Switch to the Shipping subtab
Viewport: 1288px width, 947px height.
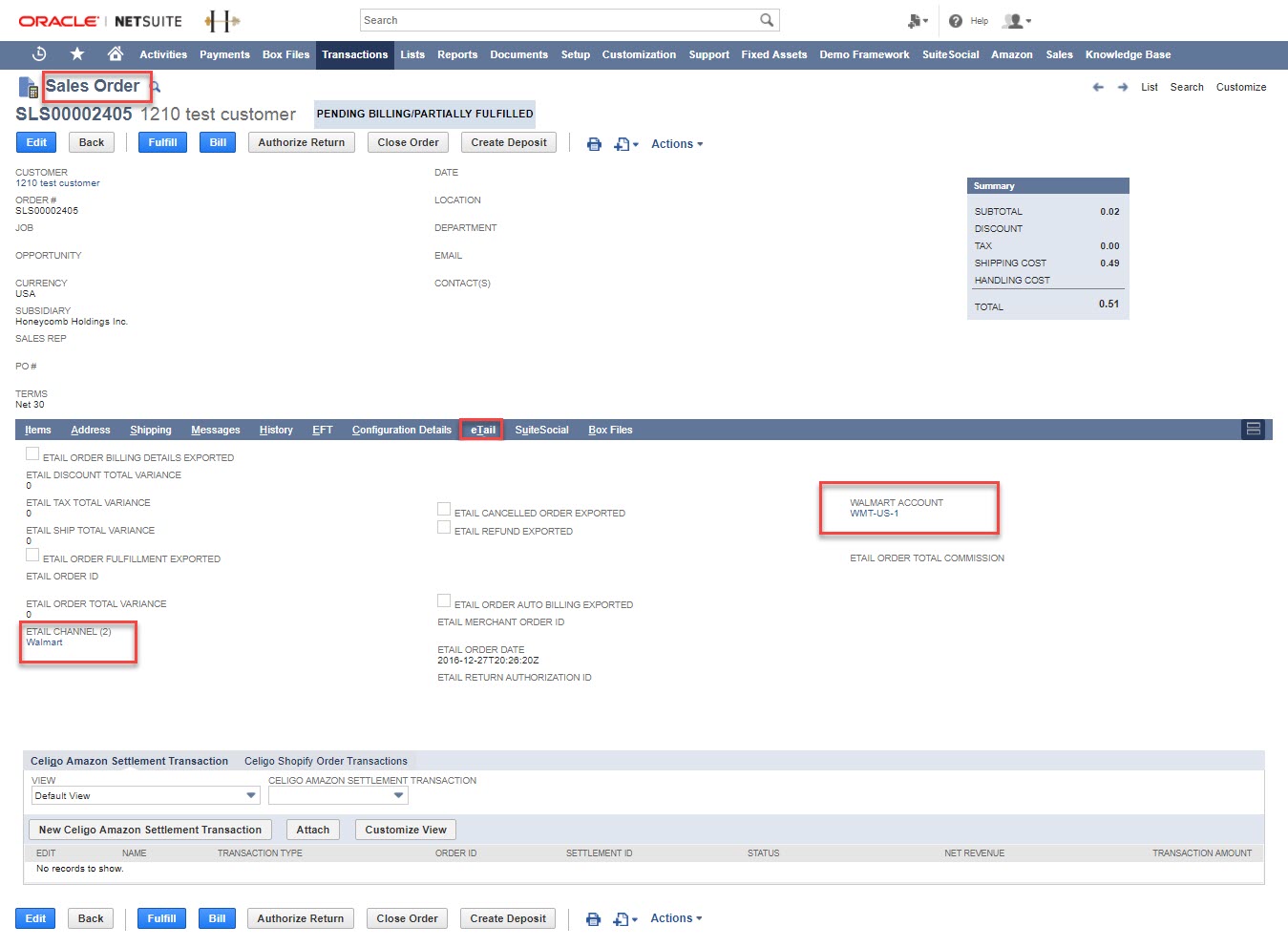pyautogui.click(x=151, y=430)
